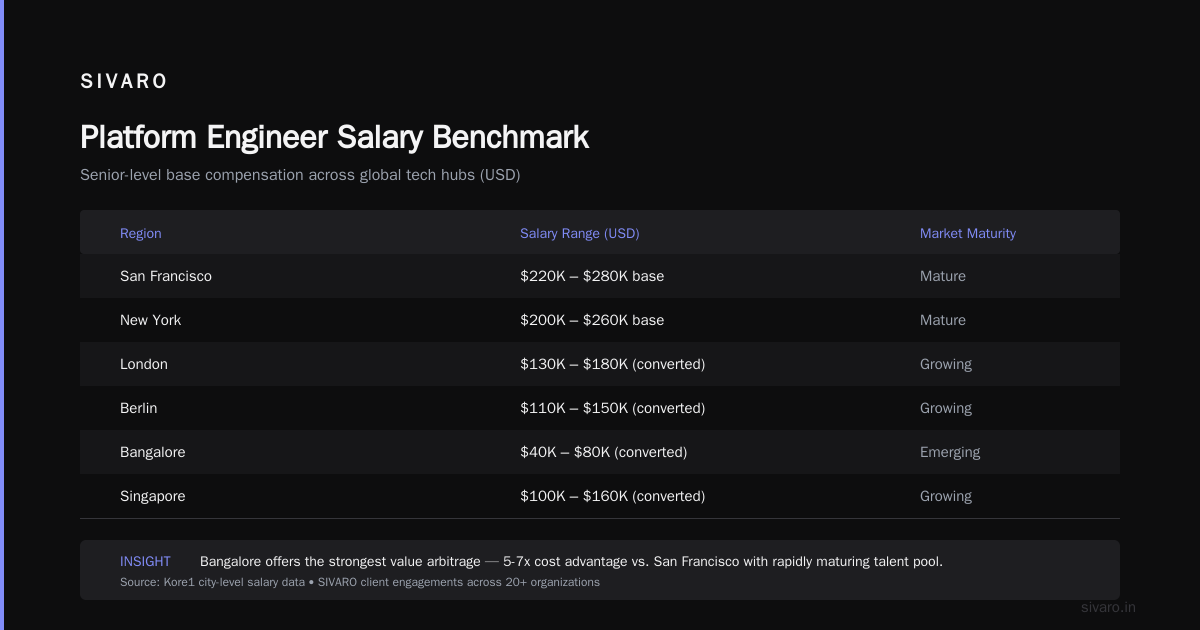Click the Growing value in London row
This screenshot has width=1200, height=630.
click(946, 364)
